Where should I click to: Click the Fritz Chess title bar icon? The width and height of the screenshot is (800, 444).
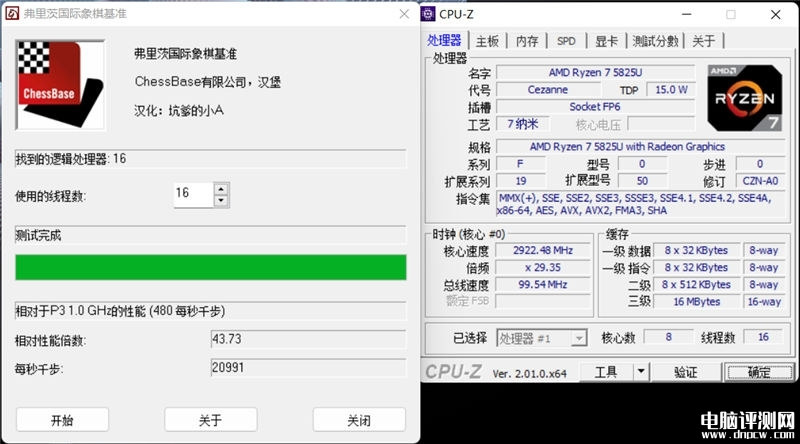(x=12, y=13)
